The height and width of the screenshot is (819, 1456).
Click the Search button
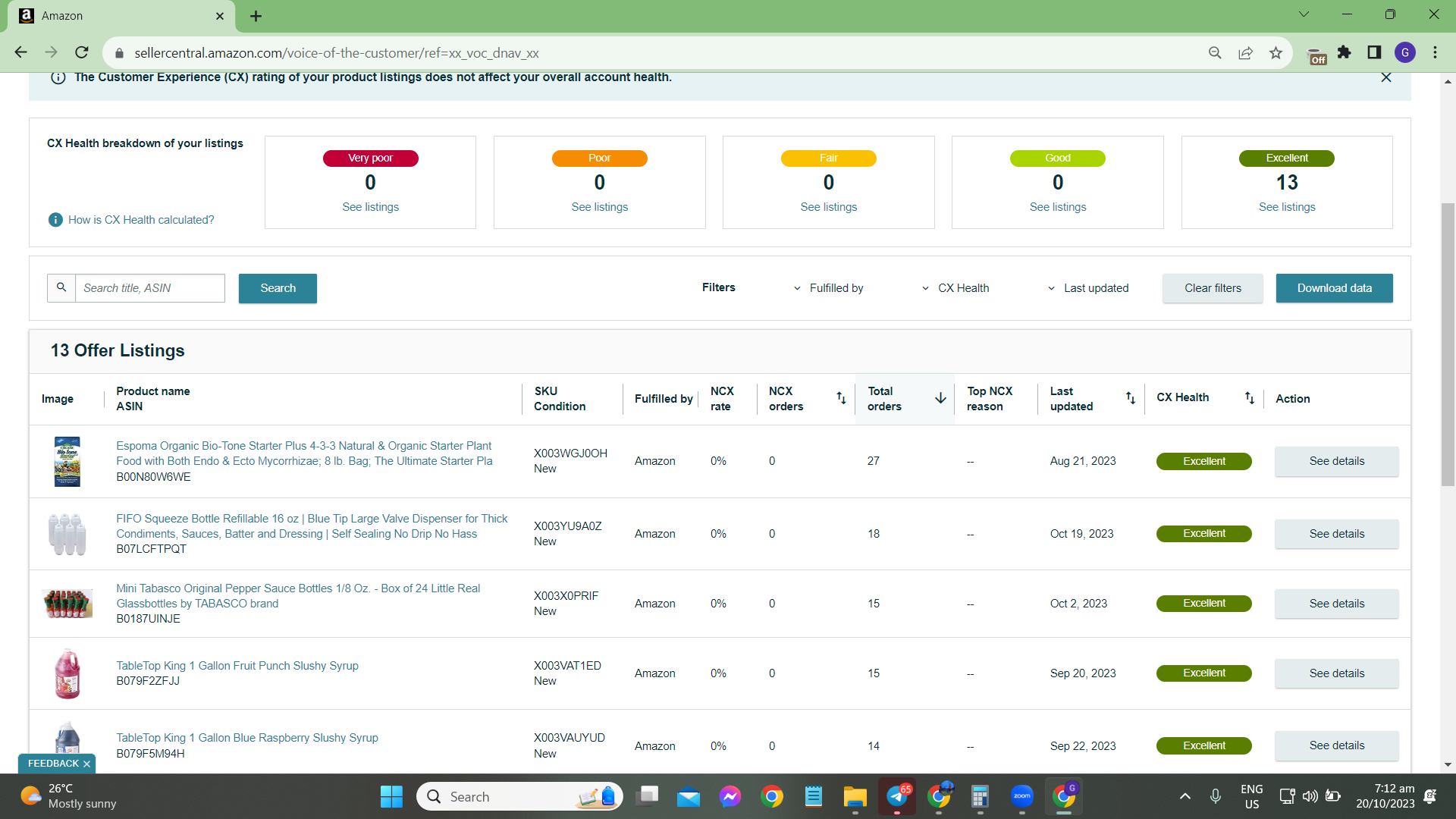click(278, 288)
